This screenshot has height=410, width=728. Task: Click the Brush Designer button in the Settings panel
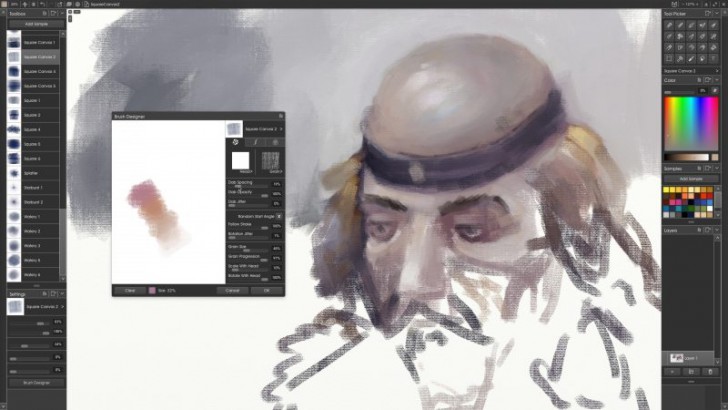(36, 383)
